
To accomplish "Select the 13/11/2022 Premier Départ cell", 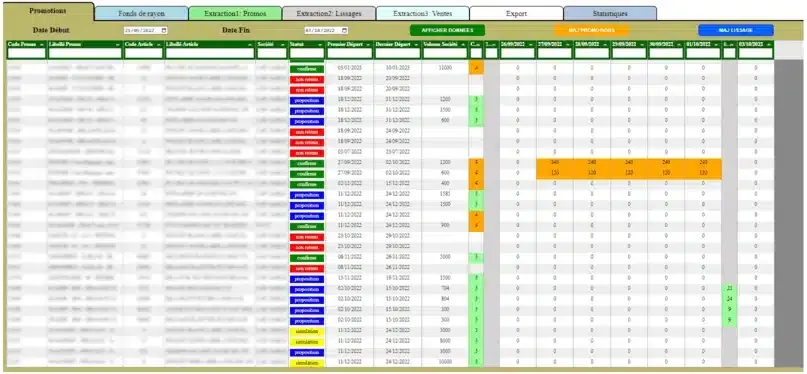I will [x=349, y=278].
